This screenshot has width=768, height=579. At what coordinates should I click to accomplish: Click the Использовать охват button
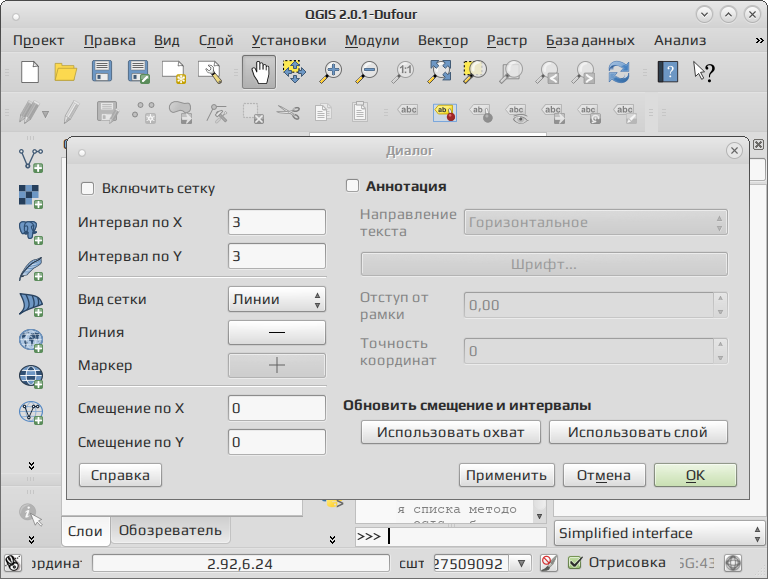coord(451,433)
